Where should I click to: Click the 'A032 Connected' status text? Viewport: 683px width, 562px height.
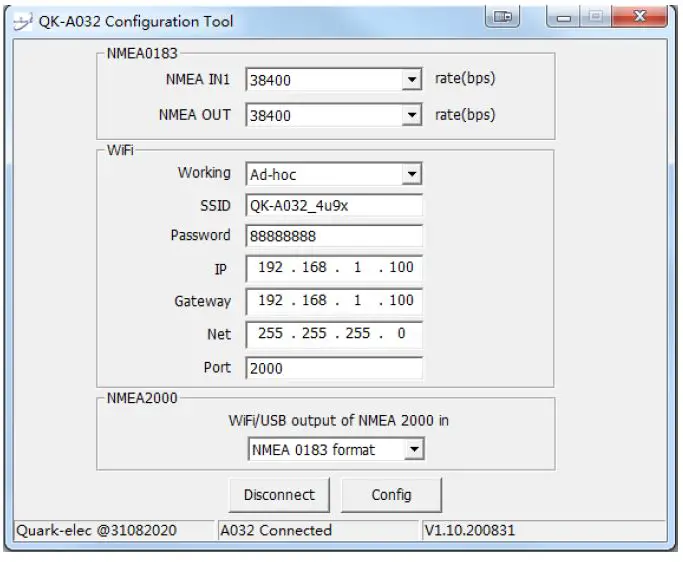point(276,530)
